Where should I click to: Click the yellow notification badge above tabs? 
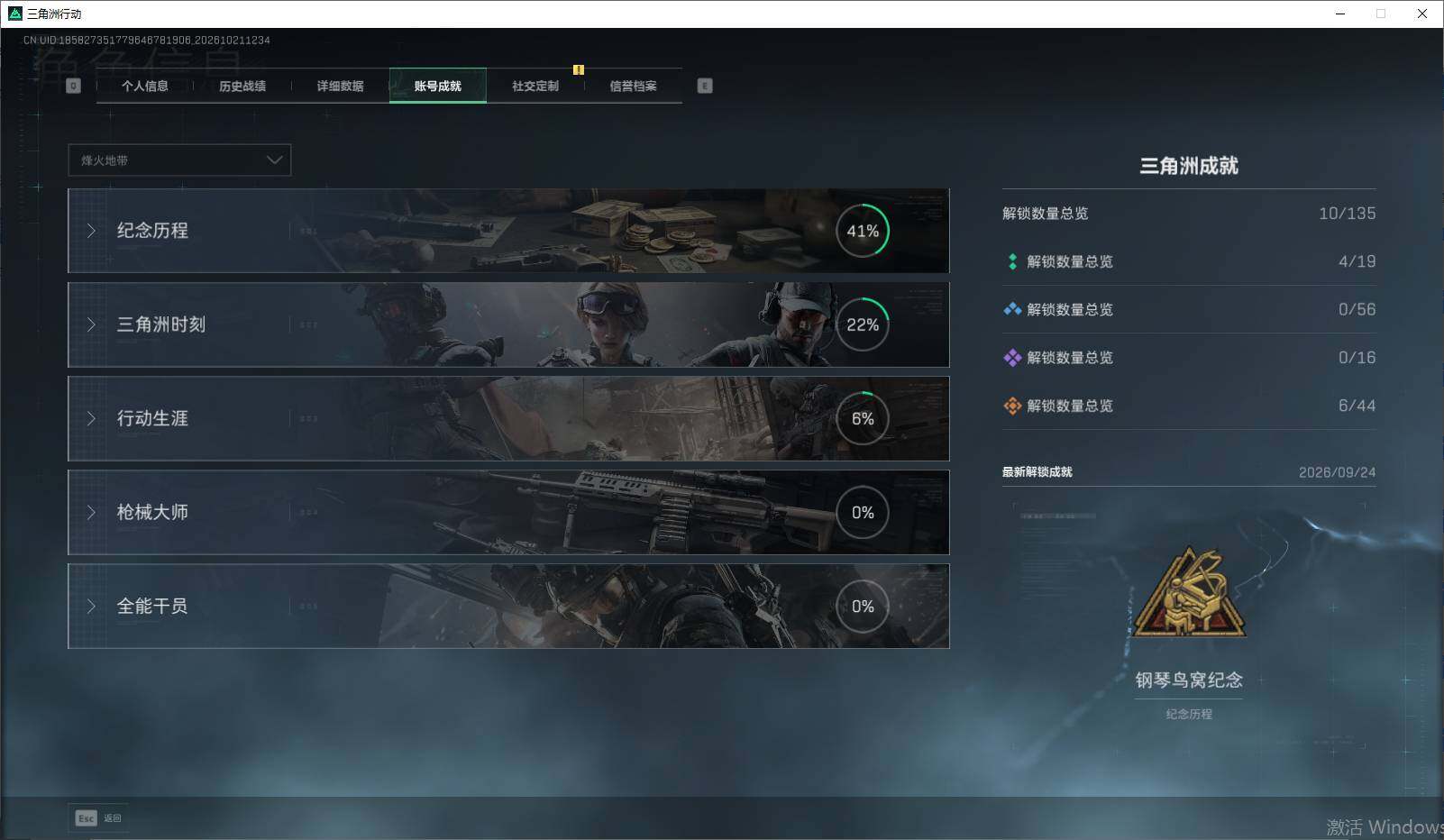[x=579, y=69]
